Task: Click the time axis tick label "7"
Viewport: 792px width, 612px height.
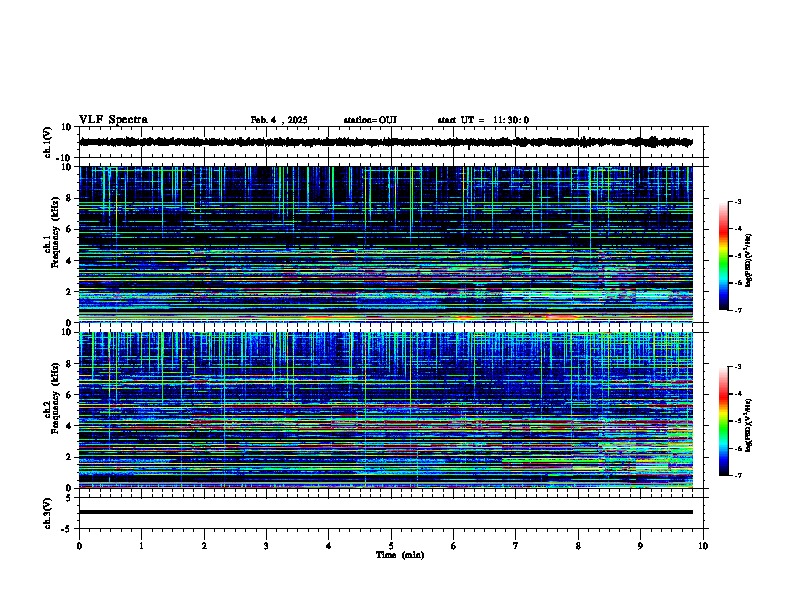Action: (516, 546)
